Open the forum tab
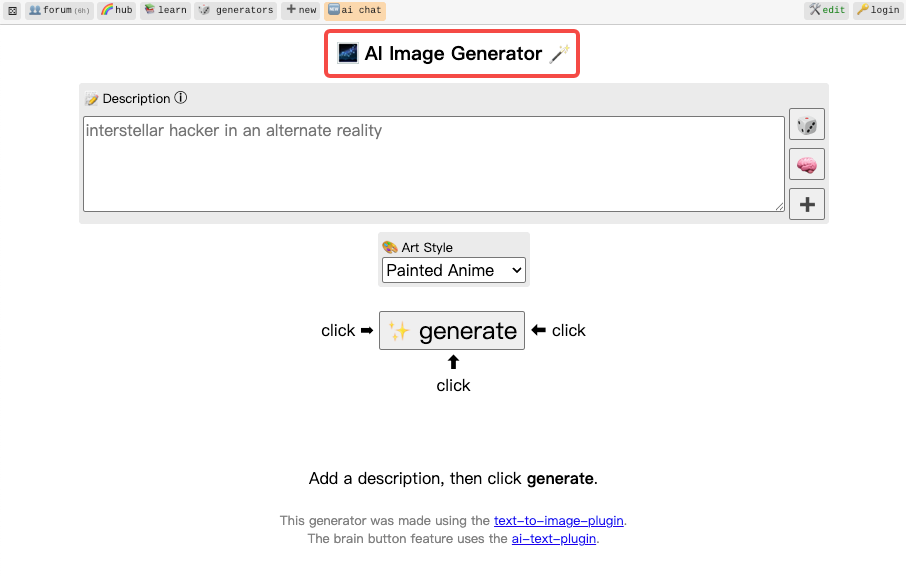This screenshot has width=906, height=576. tap(59, 10)
